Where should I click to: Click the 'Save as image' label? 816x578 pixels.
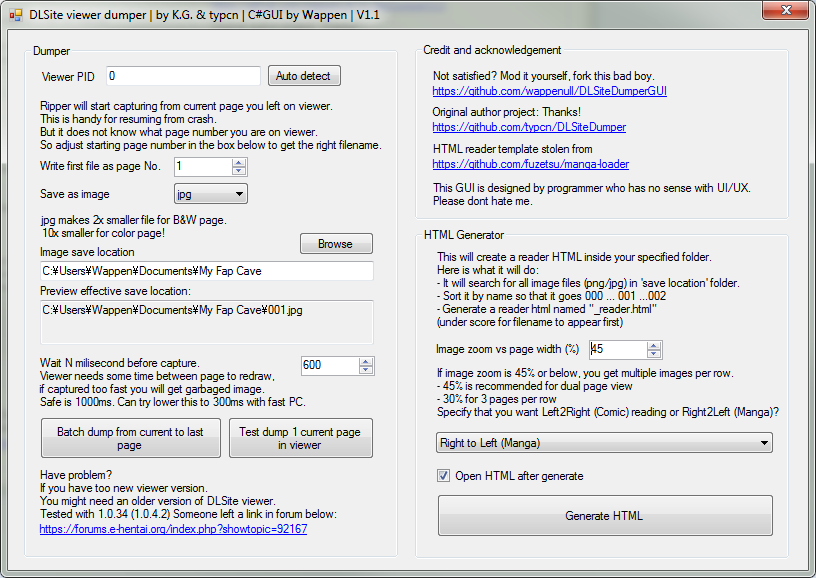(75, 194)
